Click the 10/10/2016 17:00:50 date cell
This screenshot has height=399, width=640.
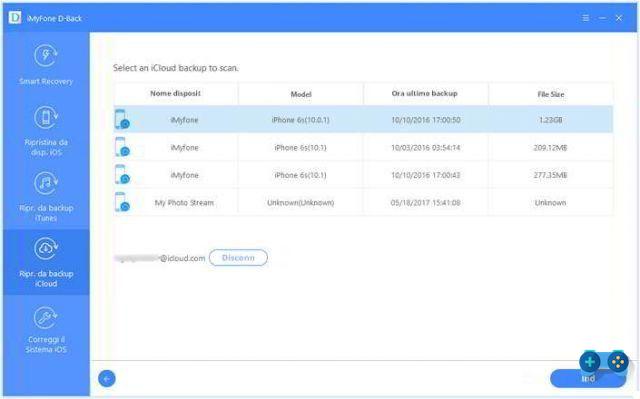coord(426,120)
